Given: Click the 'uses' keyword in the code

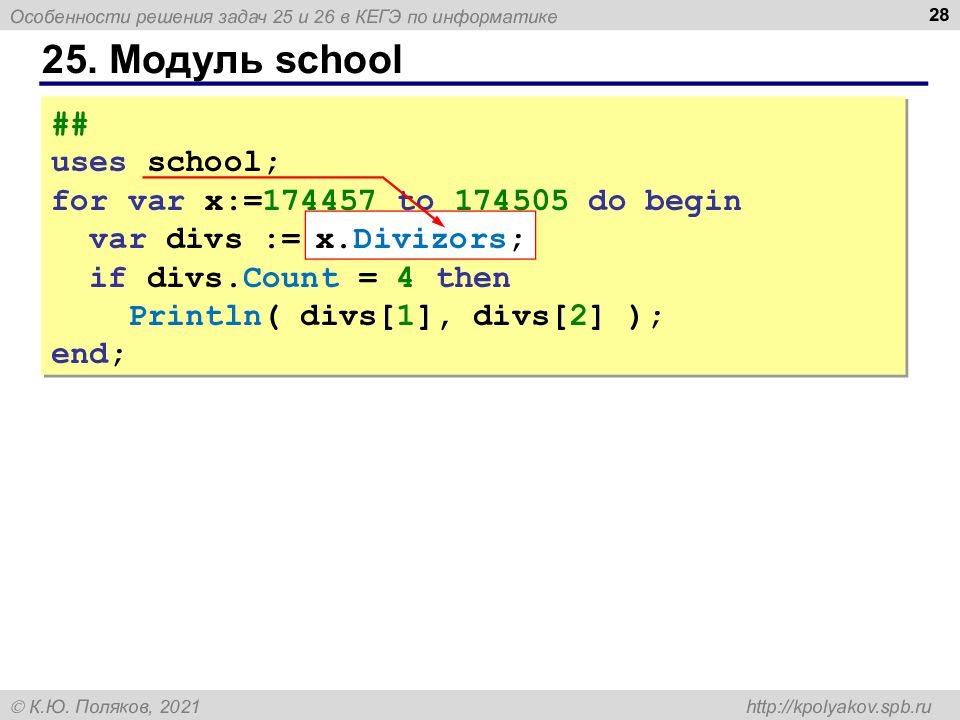Looking at the screenshot, I should click(89, 163).
